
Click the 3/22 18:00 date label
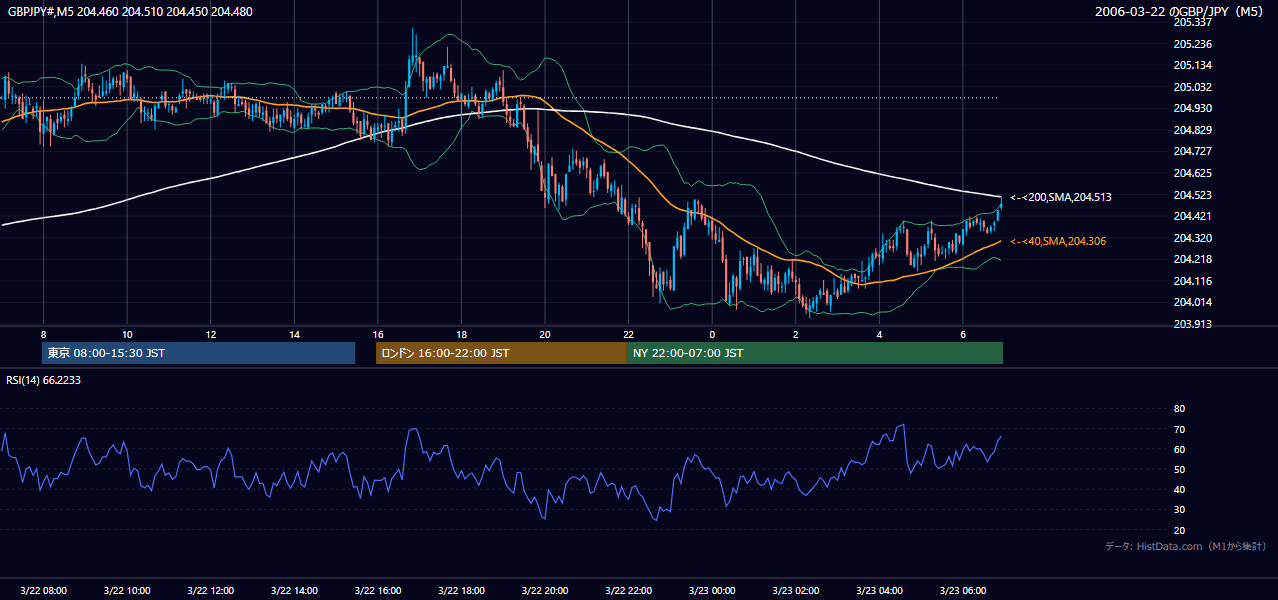pyautogui.click(x=461, y=590)
